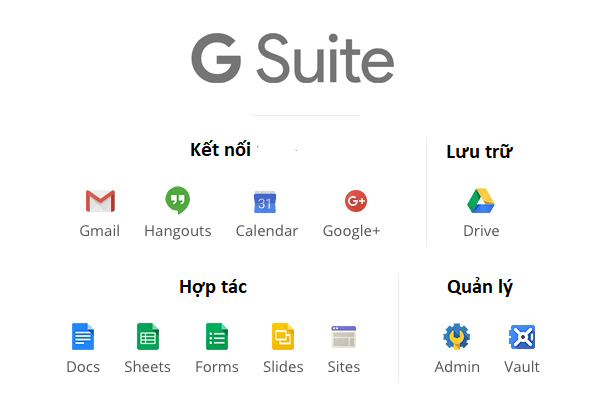Image resolution: width=607 pixels, height=412 pixels.
Task: Click the Slides text label
Action: (283, 367)
